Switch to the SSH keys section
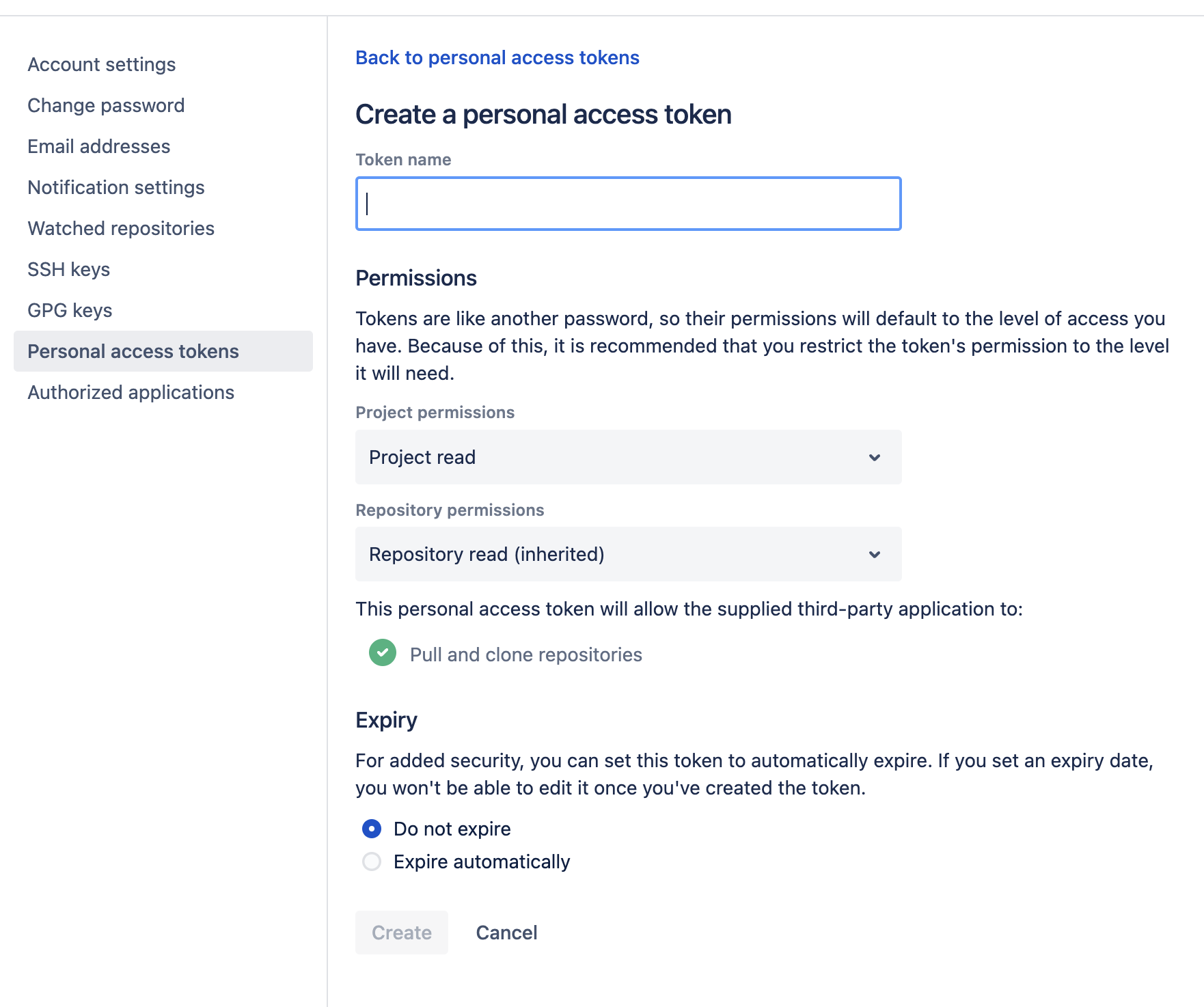This screenshot has height=1007, width=1204. (68, 268)
